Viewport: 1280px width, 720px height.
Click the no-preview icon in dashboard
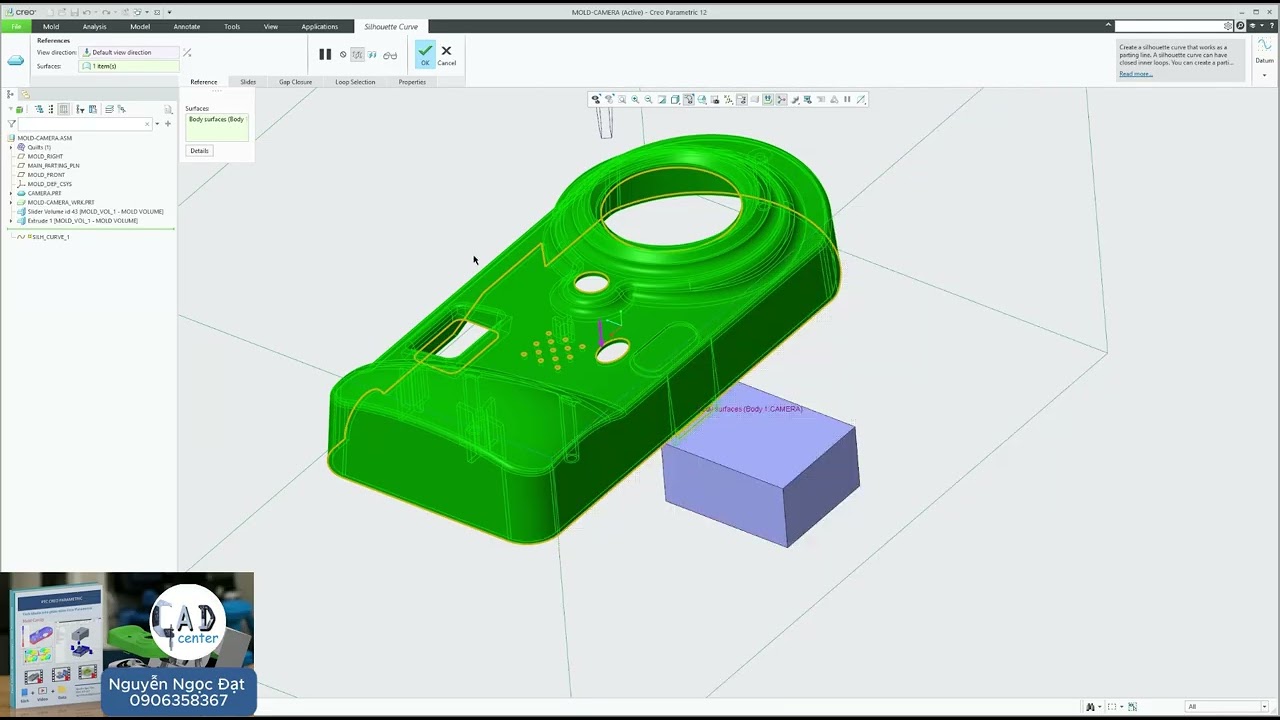click(343, 55)
